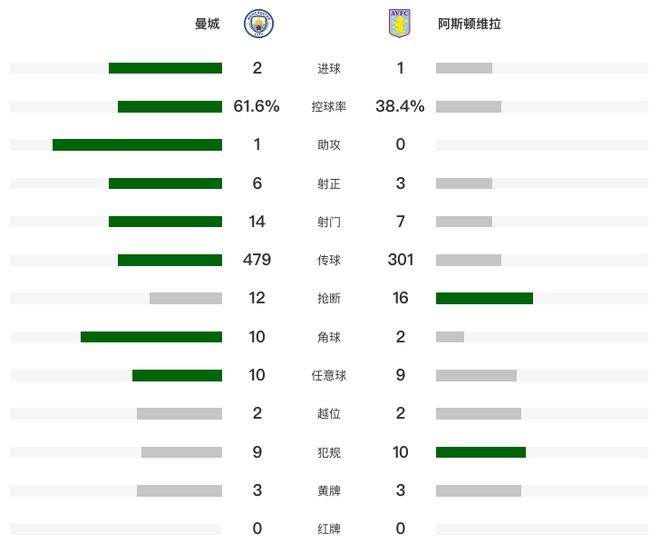Viewport: 660px width, 554px height.
Task: Click Manchester City's green 角球 bar
Action: tap(151, 337)
